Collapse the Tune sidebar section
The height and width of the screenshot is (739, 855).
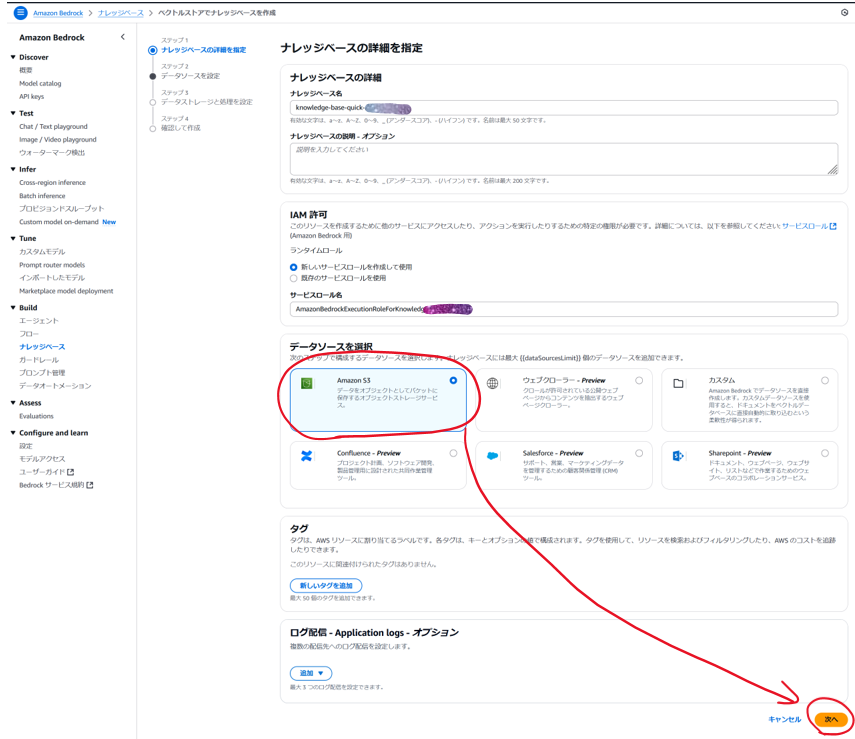(13, 238)
